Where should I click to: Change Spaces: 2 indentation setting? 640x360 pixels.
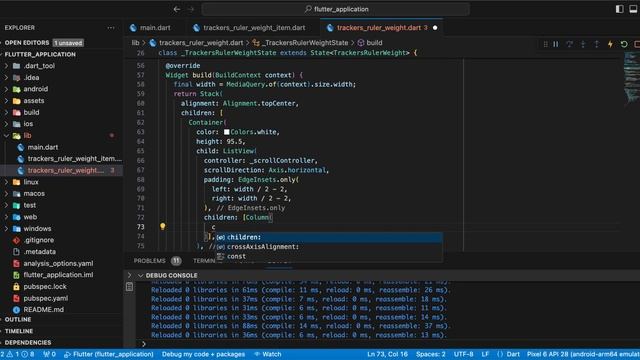[431, 354]
